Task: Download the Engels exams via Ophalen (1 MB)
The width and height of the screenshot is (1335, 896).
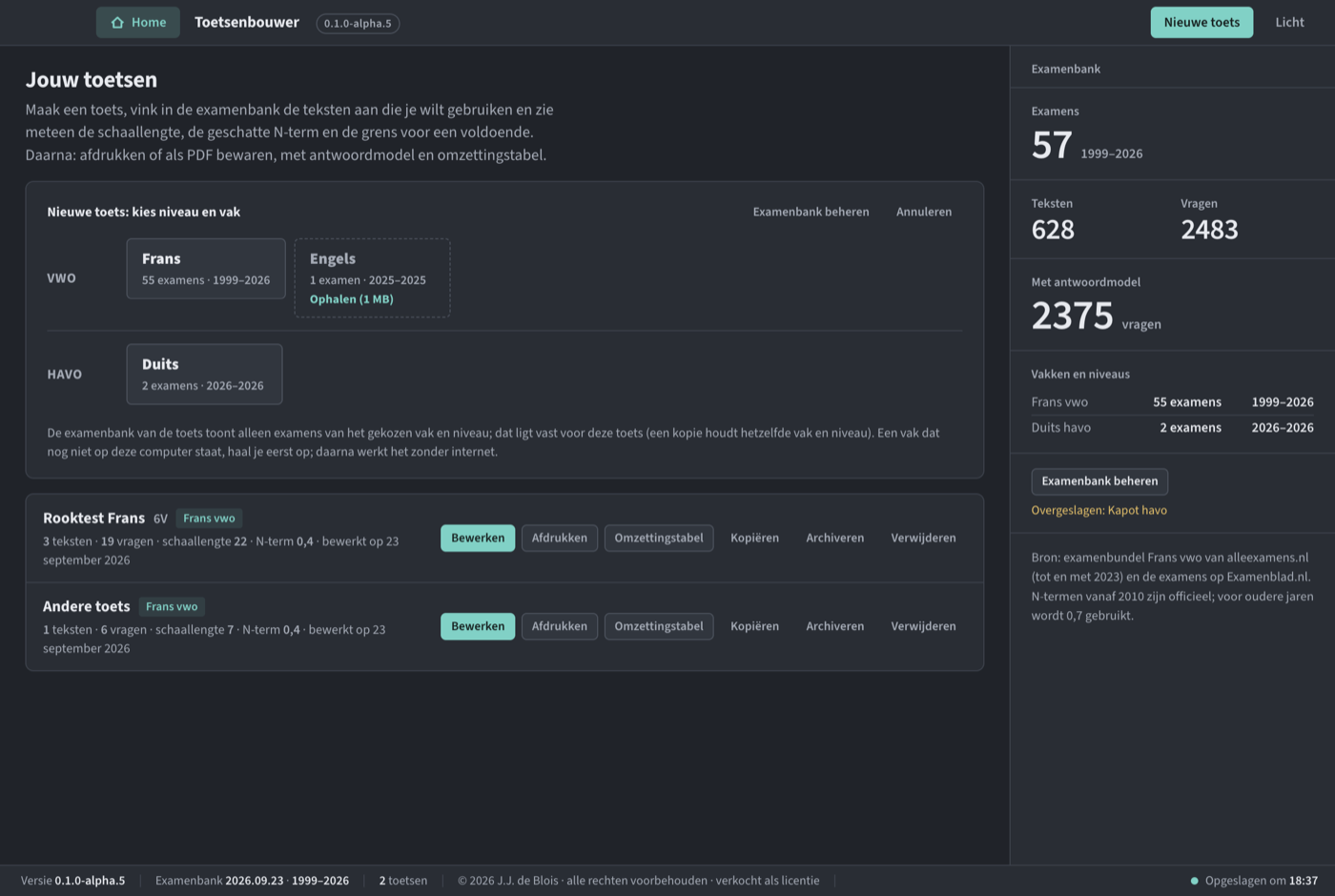Action: pyautogui.click(x=352, y=299)
